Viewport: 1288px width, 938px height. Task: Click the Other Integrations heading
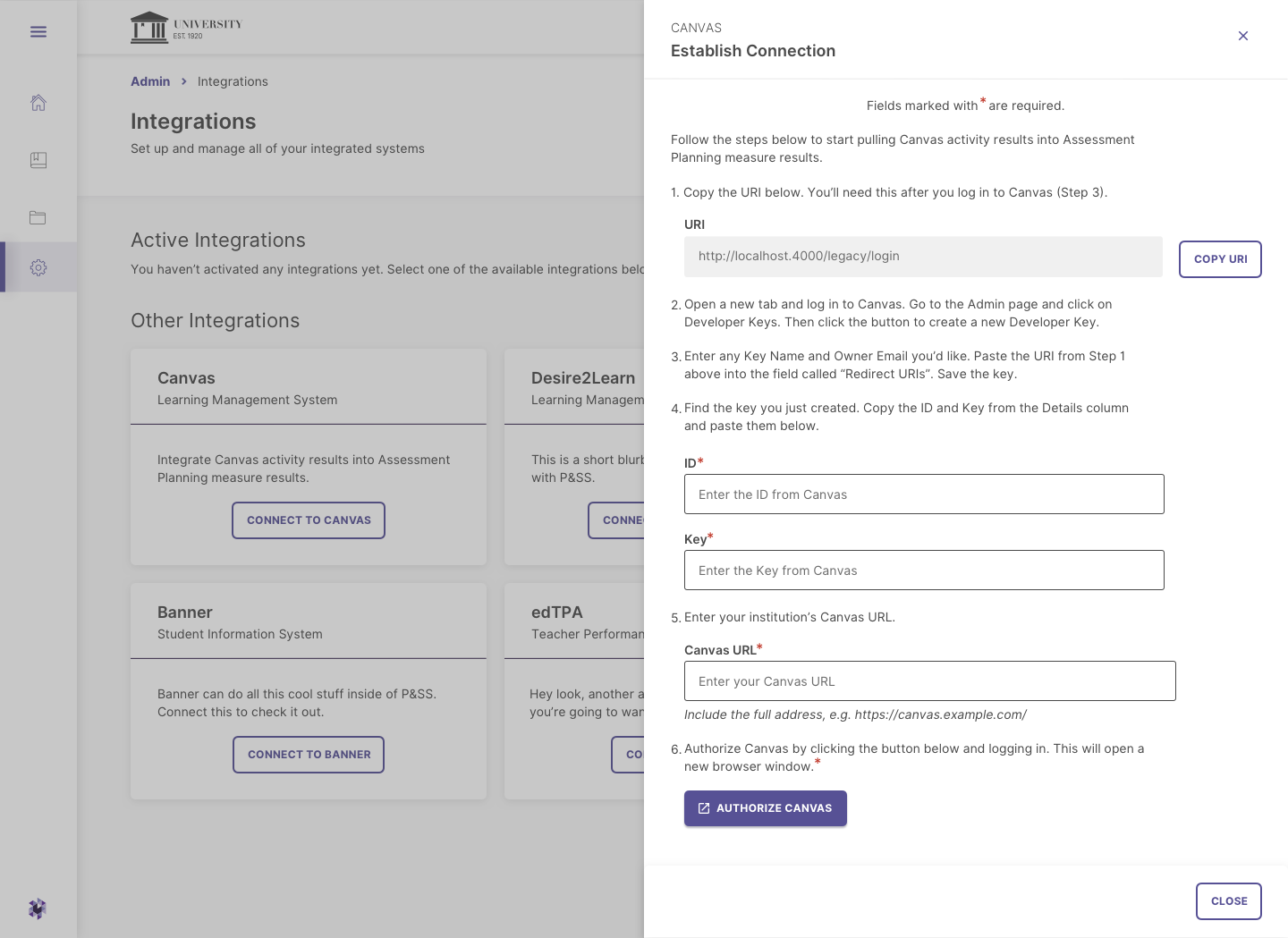(x=216, y=321)
